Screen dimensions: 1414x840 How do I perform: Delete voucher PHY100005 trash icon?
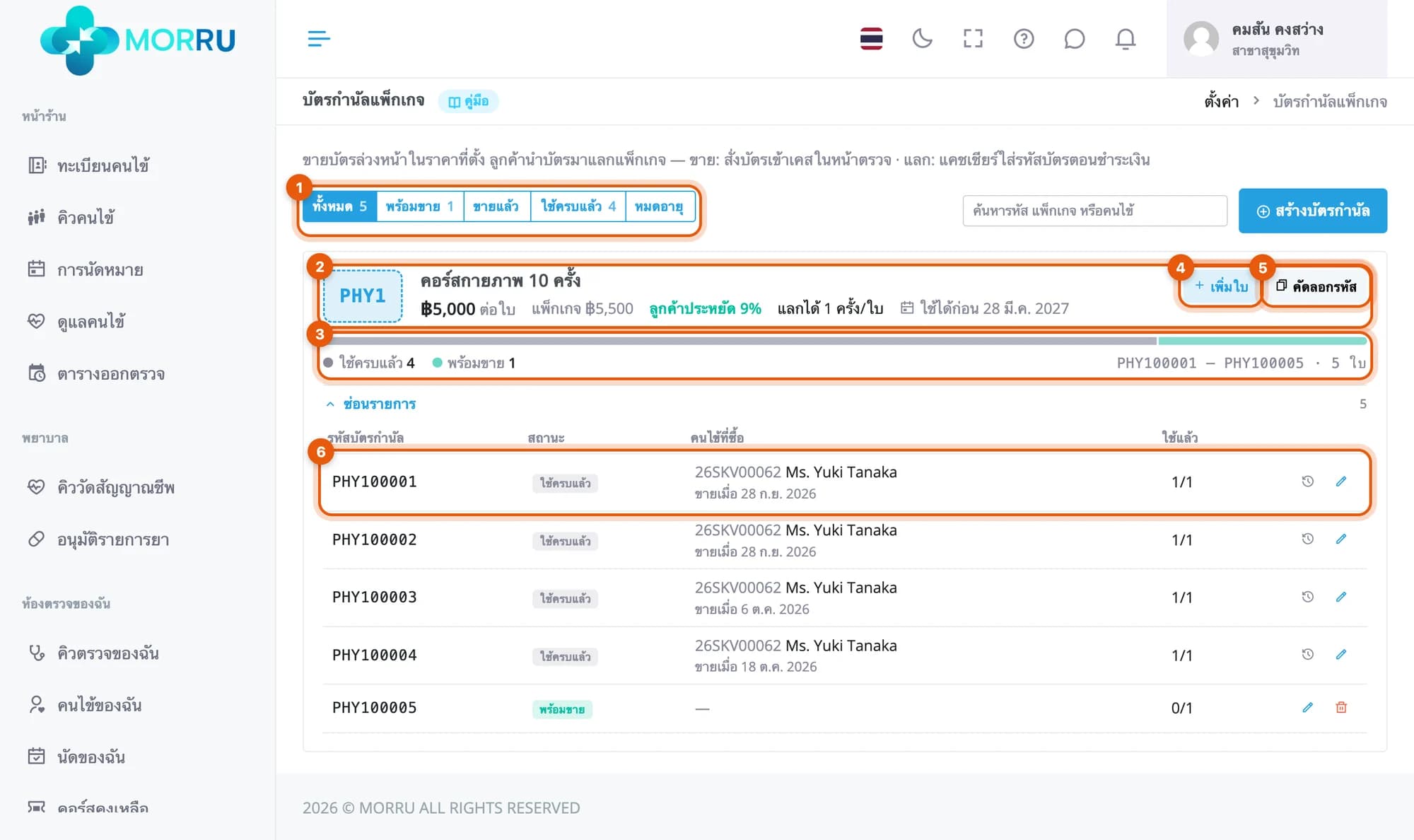(x=1341, y=707)
